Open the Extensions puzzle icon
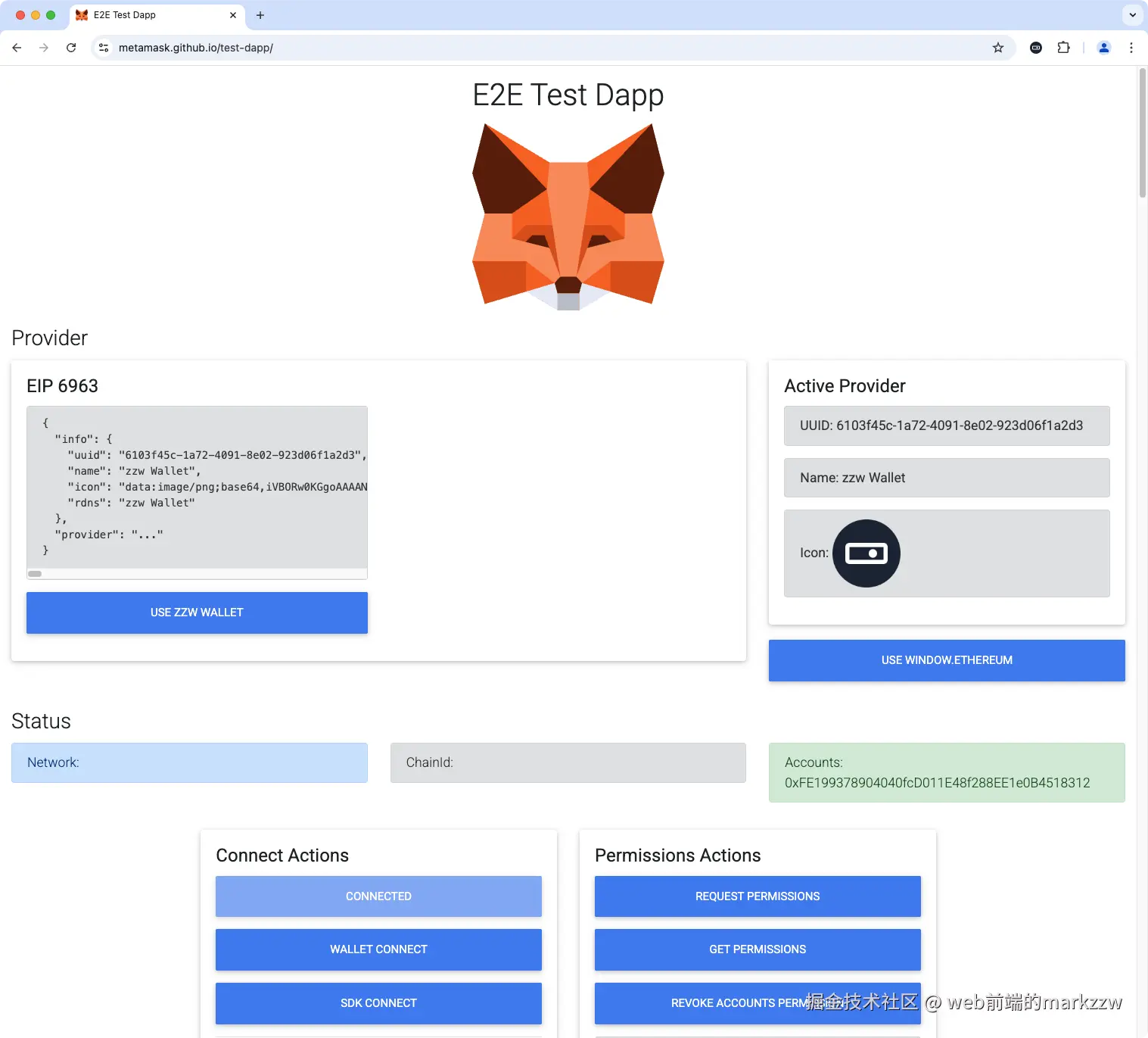The height and width of the screenshot is (1038, 1148). (x=1063, y=48)
